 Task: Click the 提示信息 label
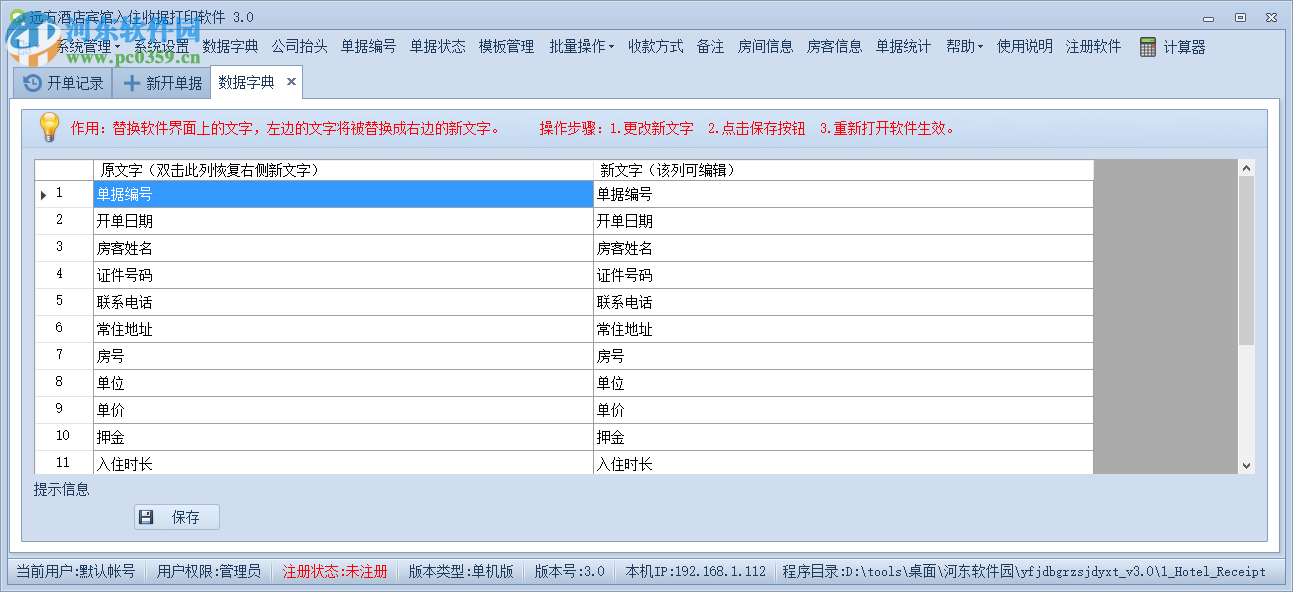[62, 489]
